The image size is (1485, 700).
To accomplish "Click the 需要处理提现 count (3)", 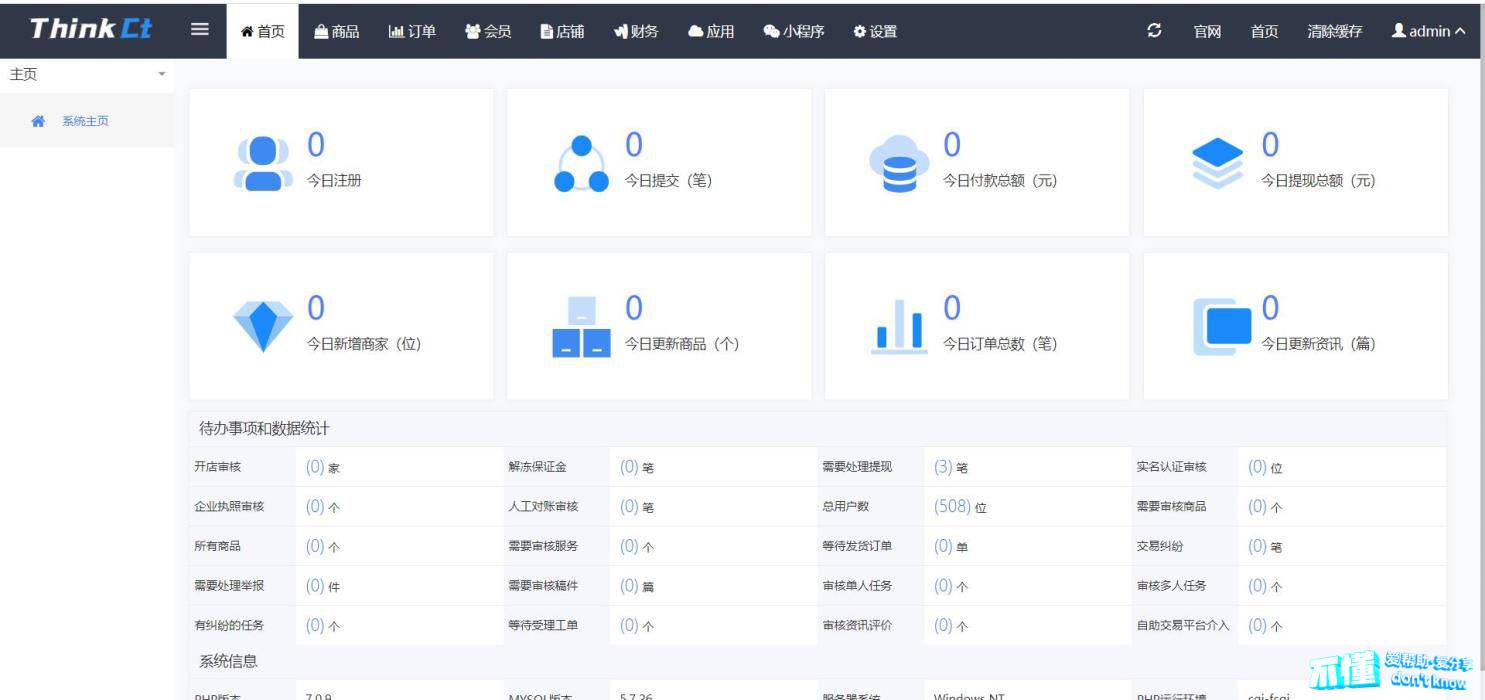I will pyautogui.click(x=943, y=467).
